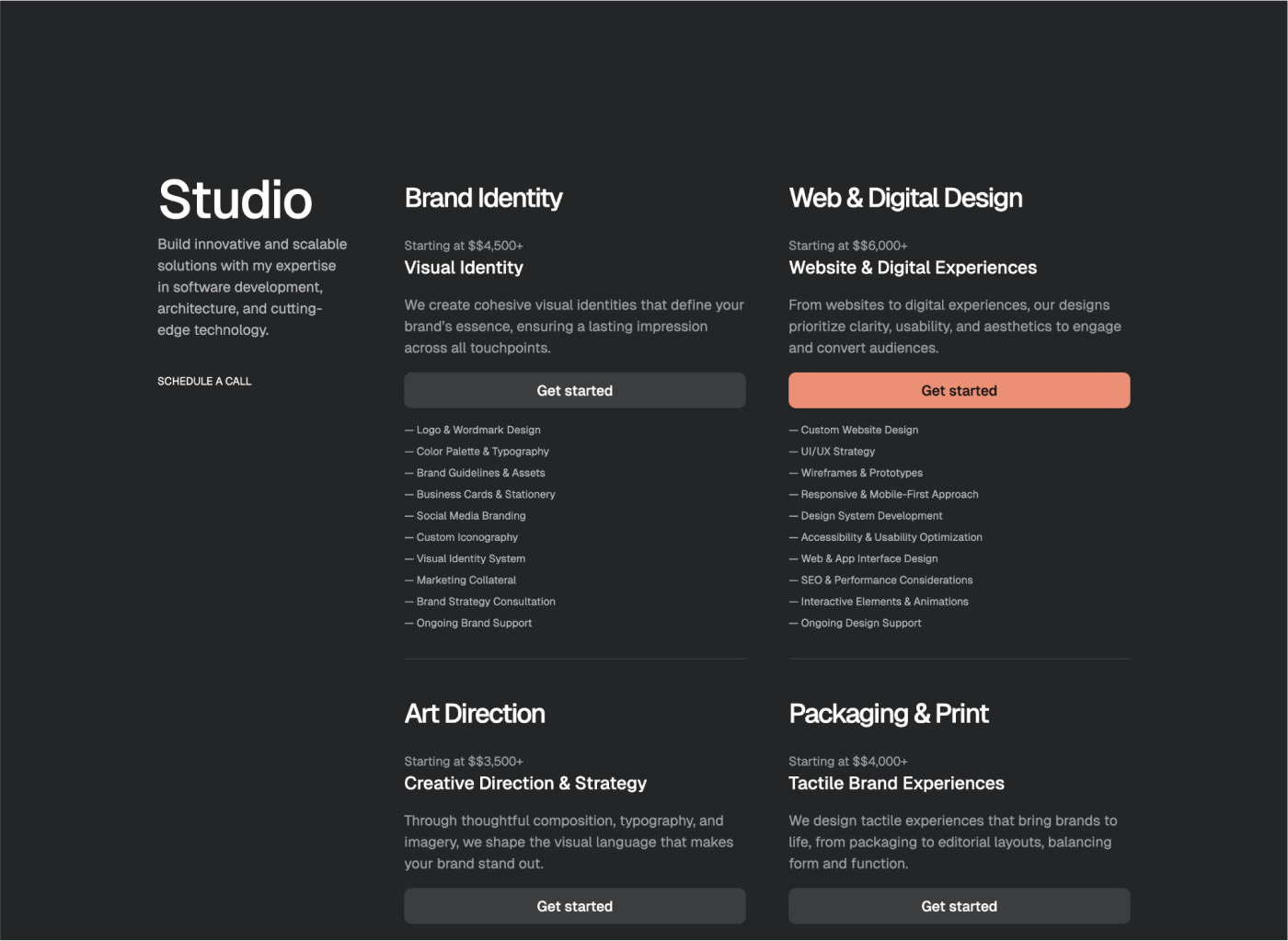Click the Starting at $$6,000+ price
This screenshot has height=941, width=1288.
[848, 246]
